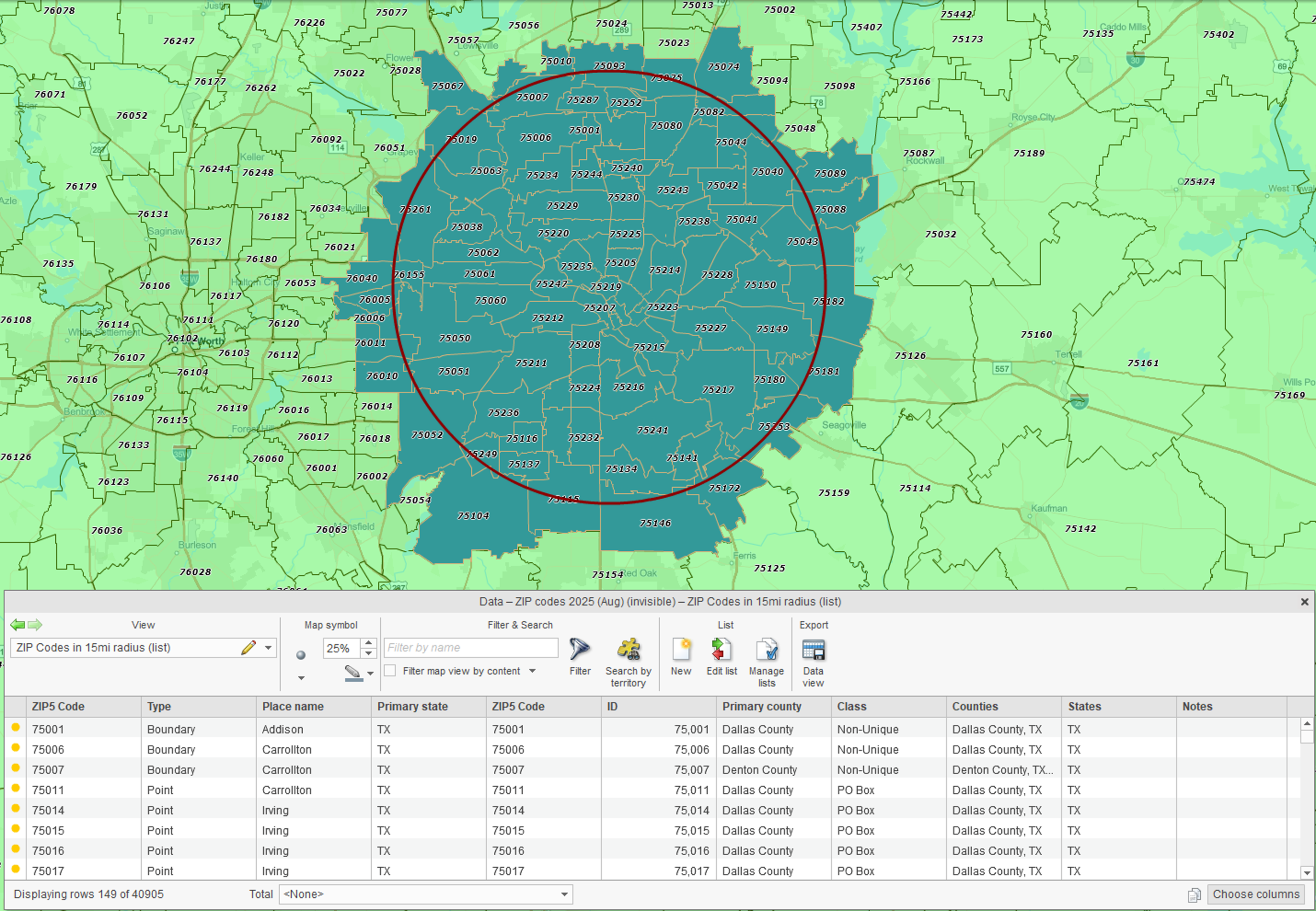Image resolution: width=1316 pixels, height=911 pixels.
Task: Enable Filter map view by content checkbox
Action: tap(390, 671)
